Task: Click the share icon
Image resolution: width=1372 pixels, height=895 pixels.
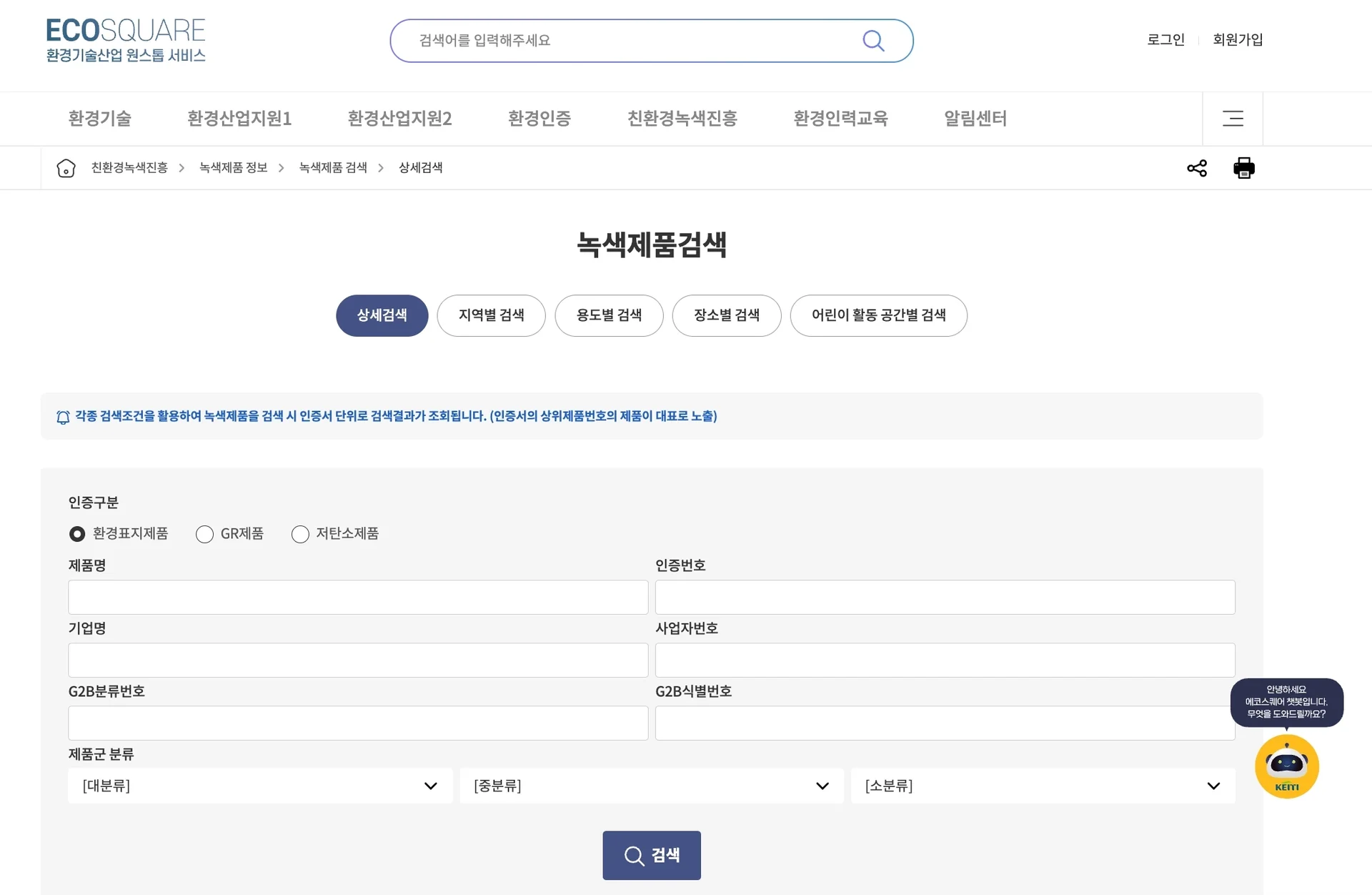Action: (x=1196, y=168)
